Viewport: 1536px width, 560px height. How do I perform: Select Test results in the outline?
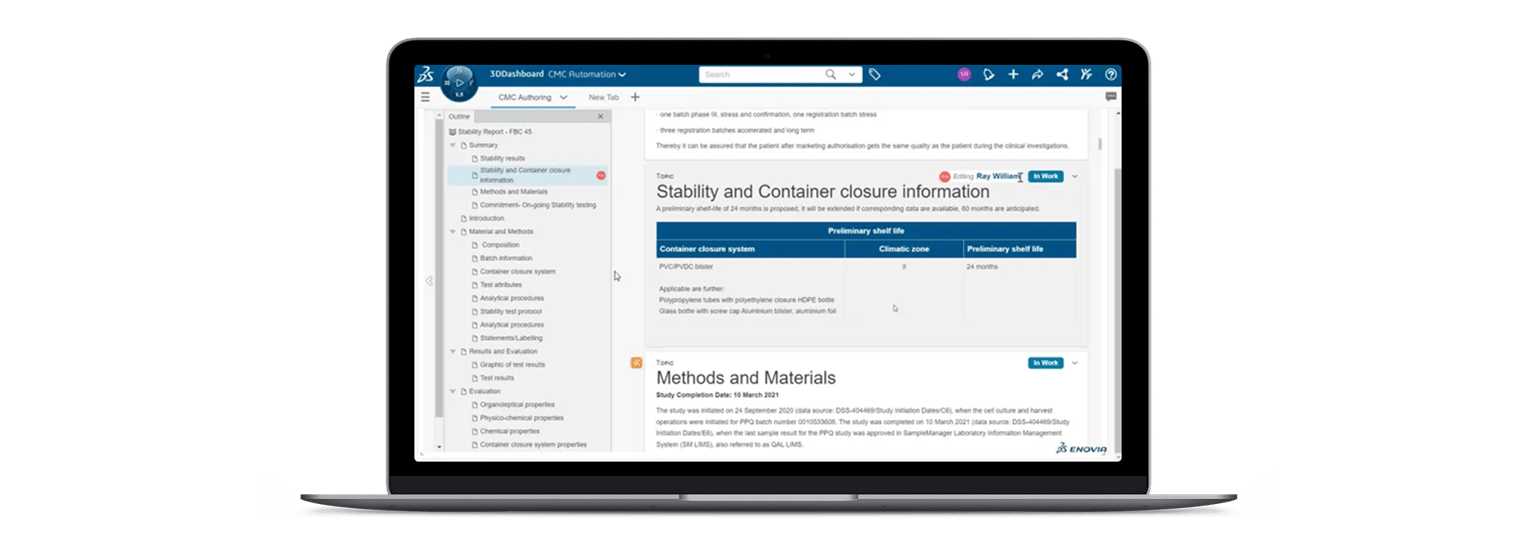point(497,378)
